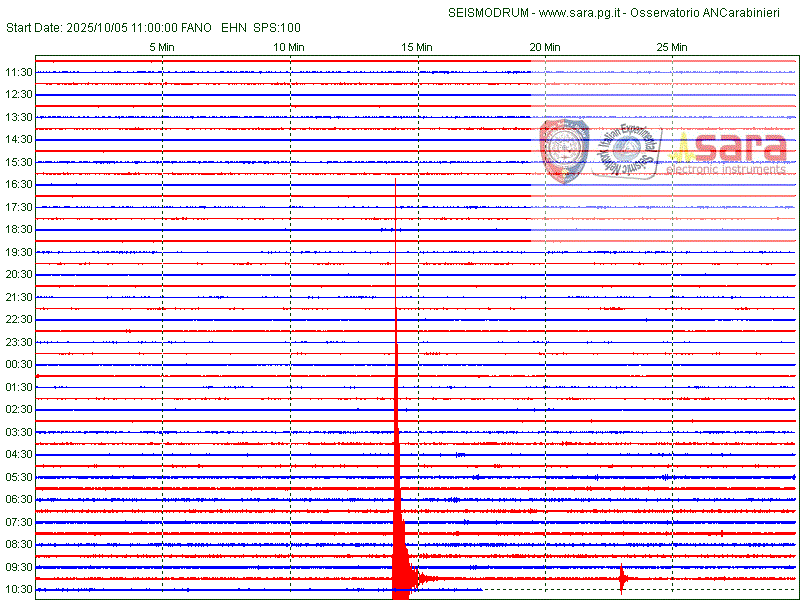Select the 11:30 trace row label
Viewport: 800px width, 600px height.
pos(20,72)
